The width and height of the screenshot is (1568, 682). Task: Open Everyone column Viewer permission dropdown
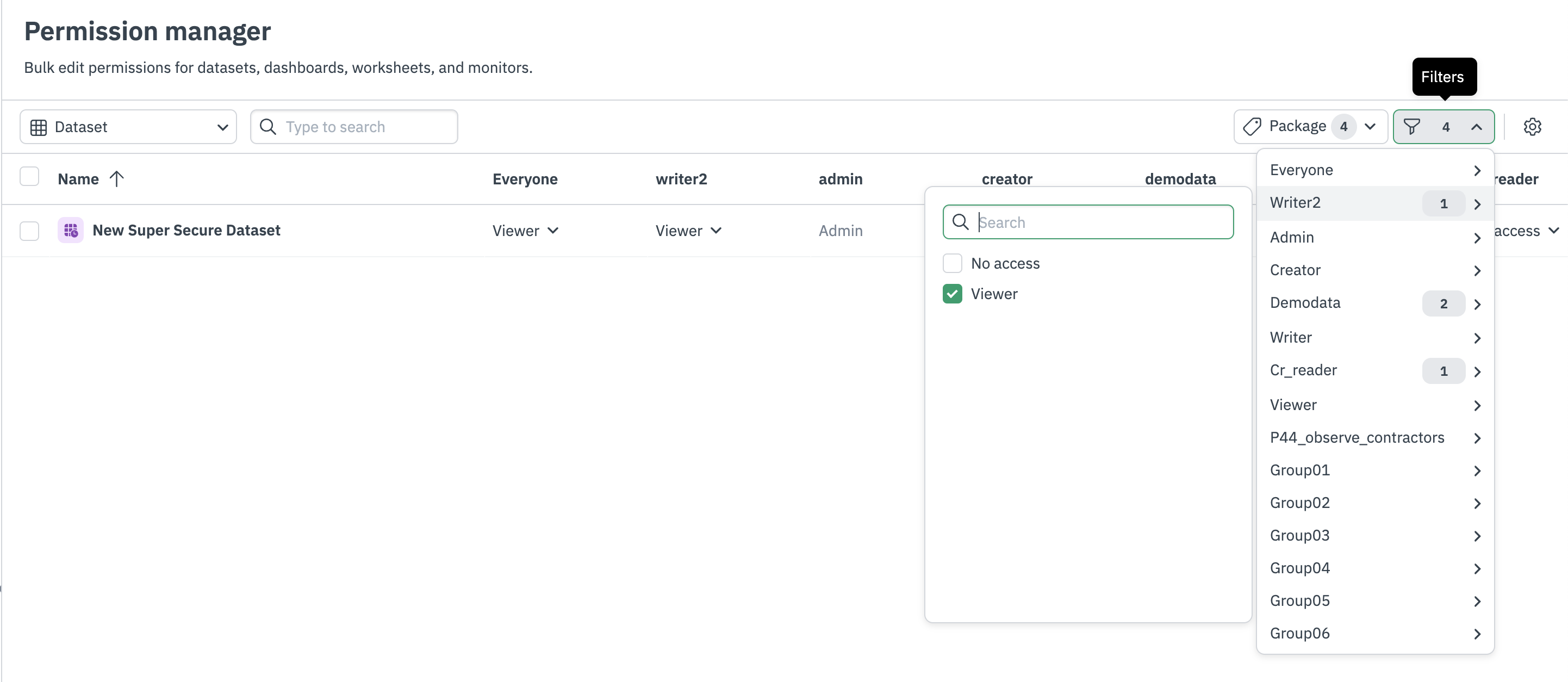(x=525, y=230)
